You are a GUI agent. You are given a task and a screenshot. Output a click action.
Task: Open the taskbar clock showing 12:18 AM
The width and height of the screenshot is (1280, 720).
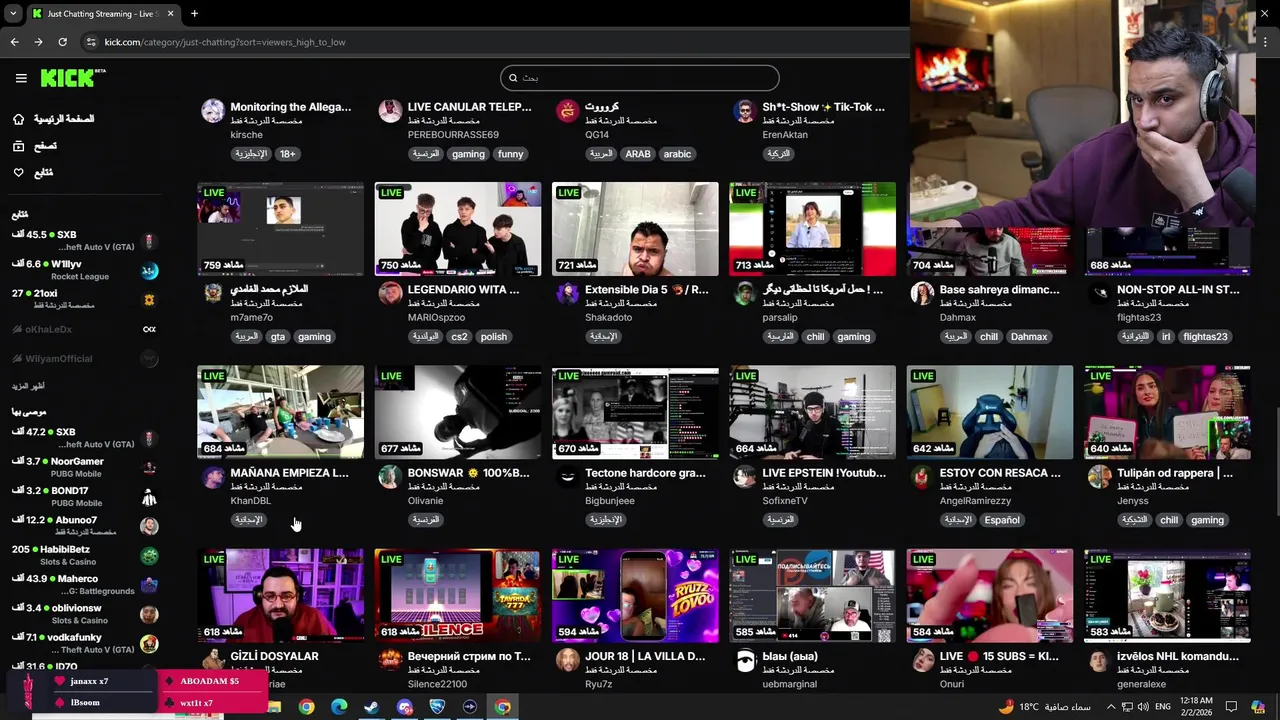pos(1197,707)
